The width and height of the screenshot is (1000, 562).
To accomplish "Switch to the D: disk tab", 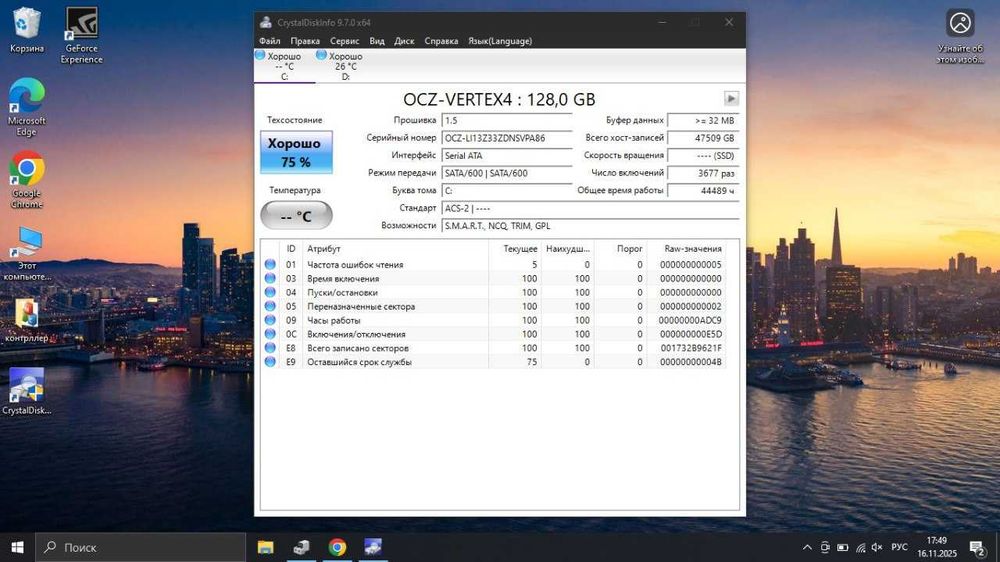I will pyautogui.click(x=345, y=66).
